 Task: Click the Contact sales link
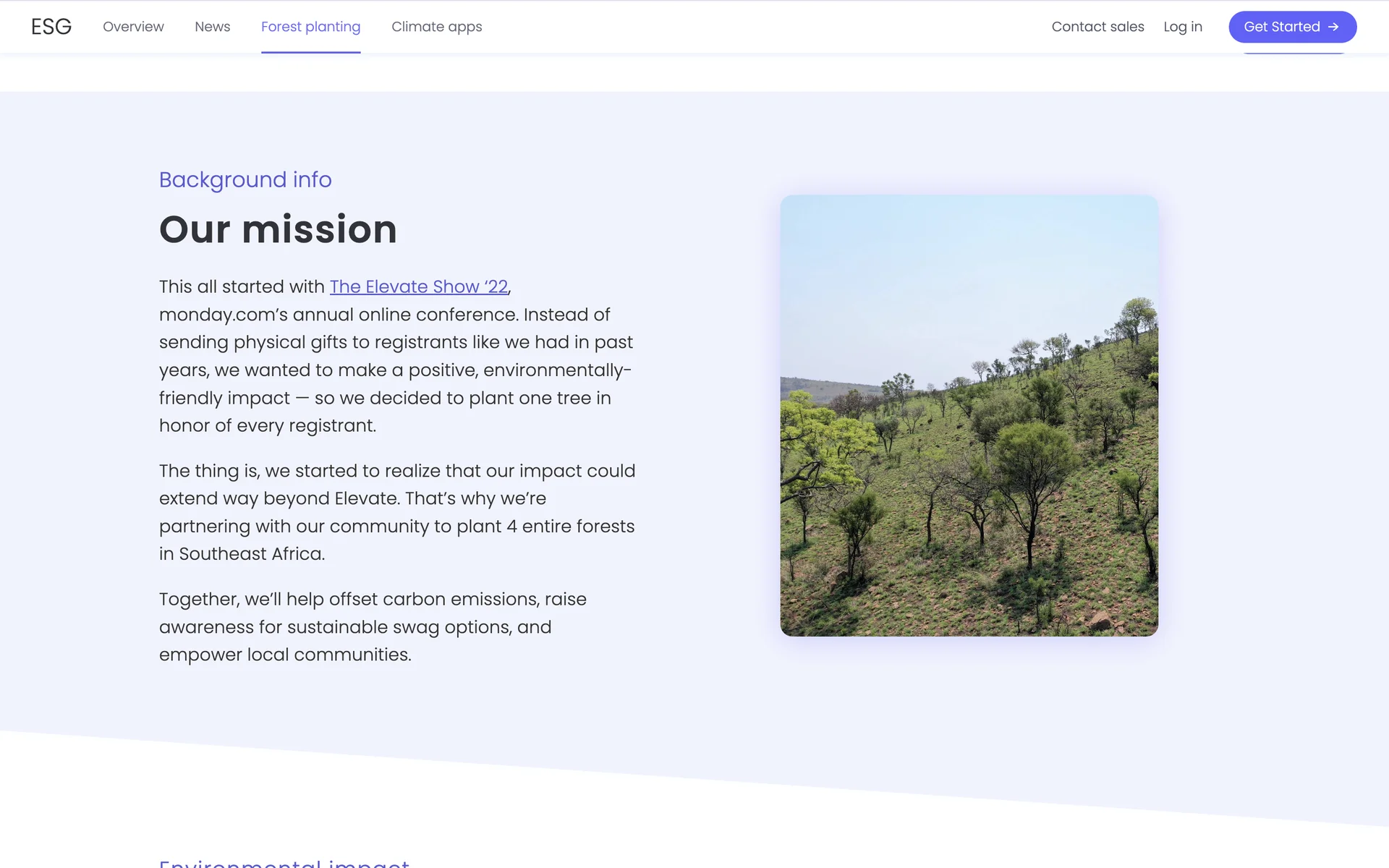click(1097, 27)
